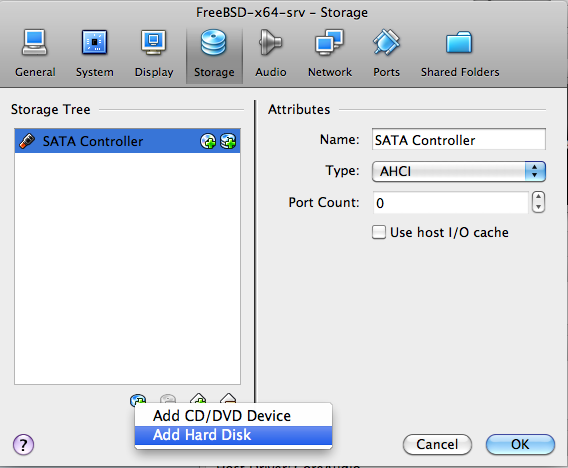Confirm settings with the OK button
568x468 pixels.
click(x=520, y=444)
